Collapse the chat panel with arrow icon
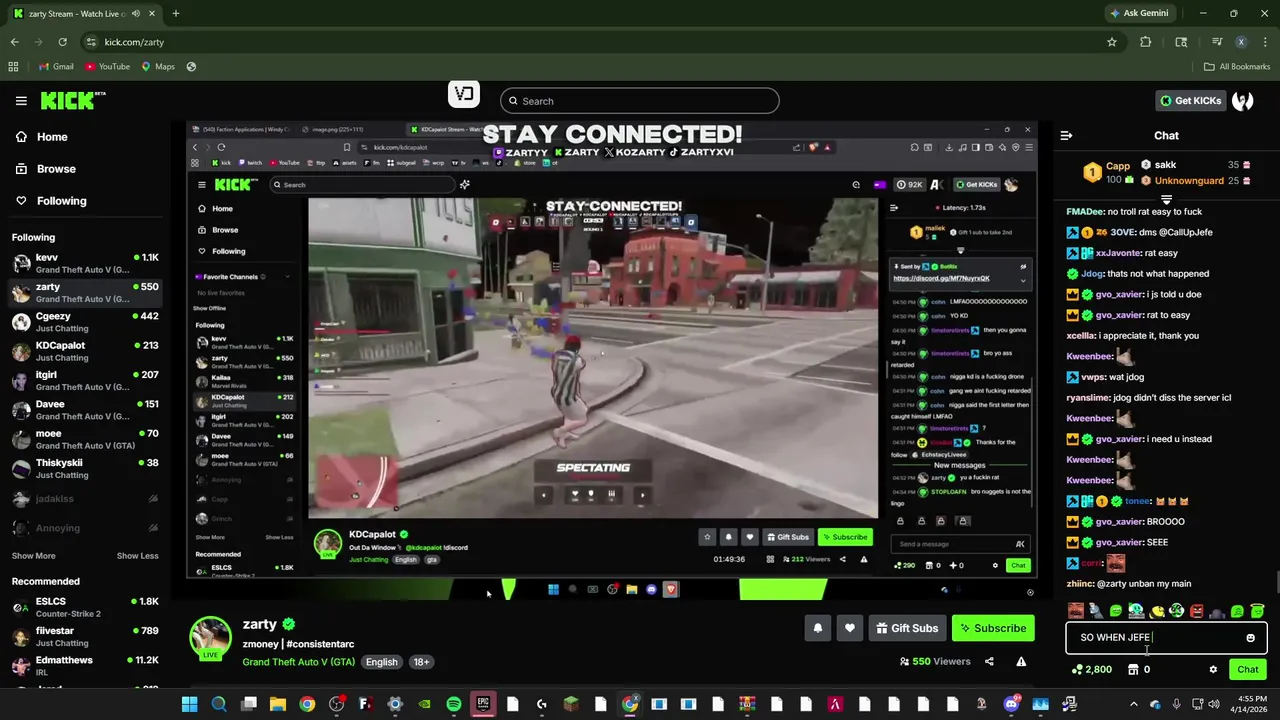The image size is (1280, 720). coord(1066,135)
